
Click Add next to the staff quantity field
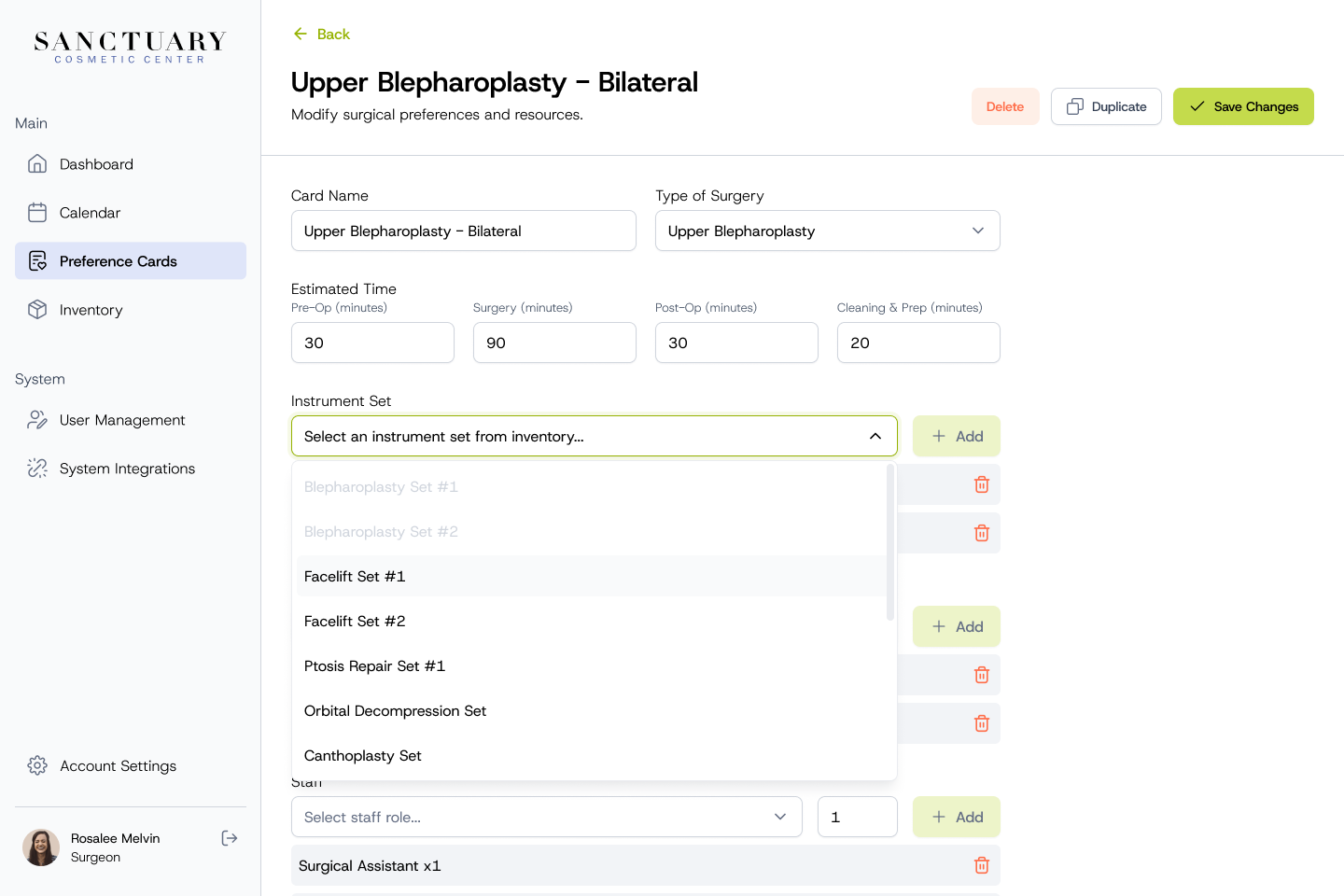(x=957, y=817)
